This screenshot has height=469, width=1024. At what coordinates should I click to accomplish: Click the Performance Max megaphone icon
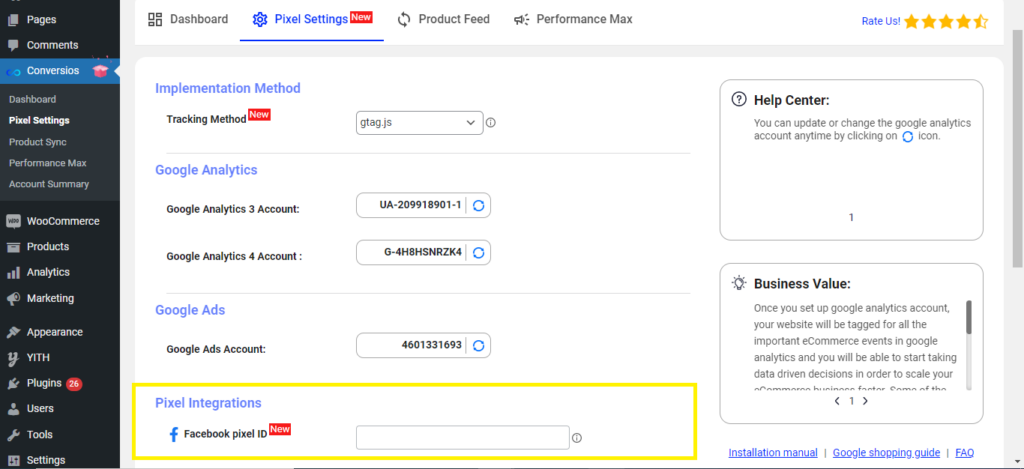click(521, 20)
